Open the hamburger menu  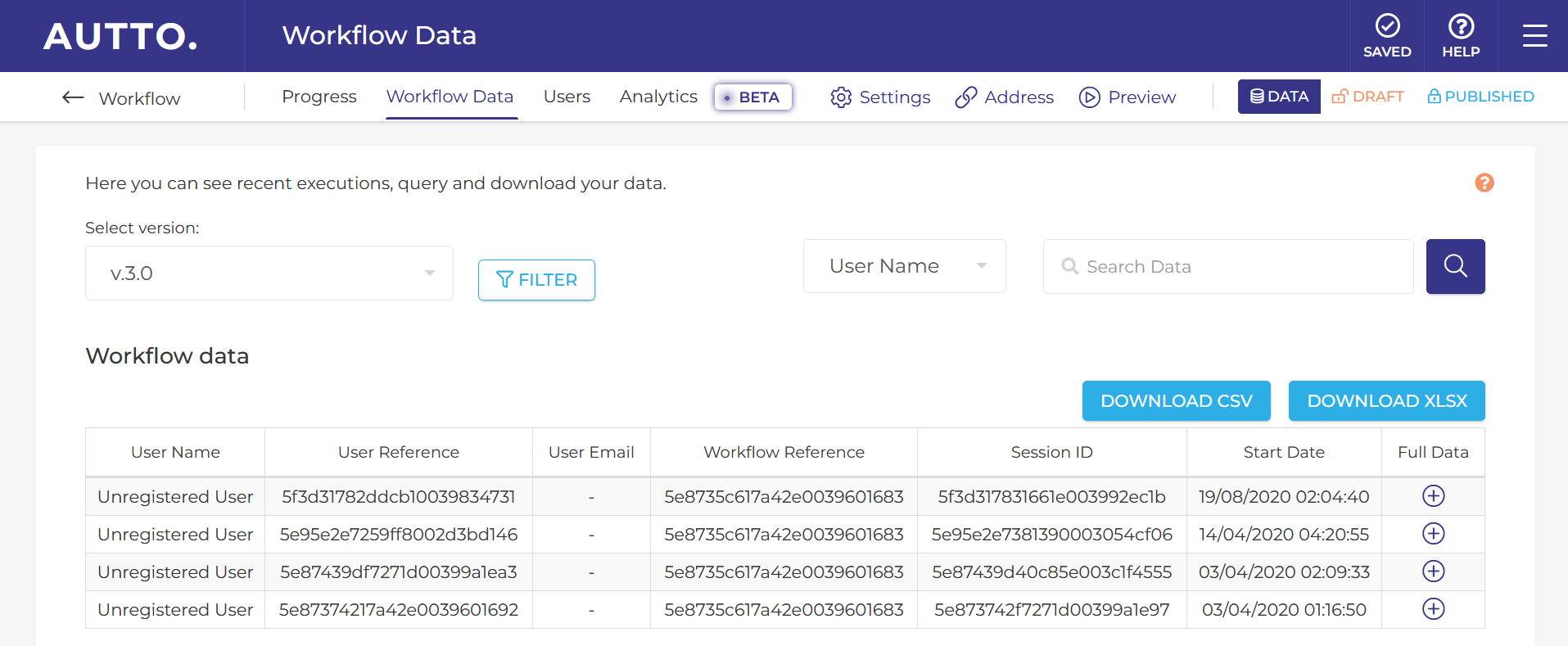coord(1534,36)
